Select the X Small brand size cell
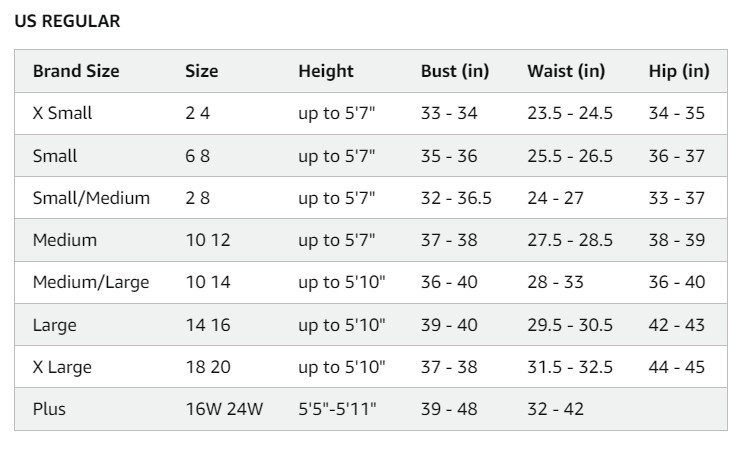This screenshot has height=457, width=749. coord(62,113)
